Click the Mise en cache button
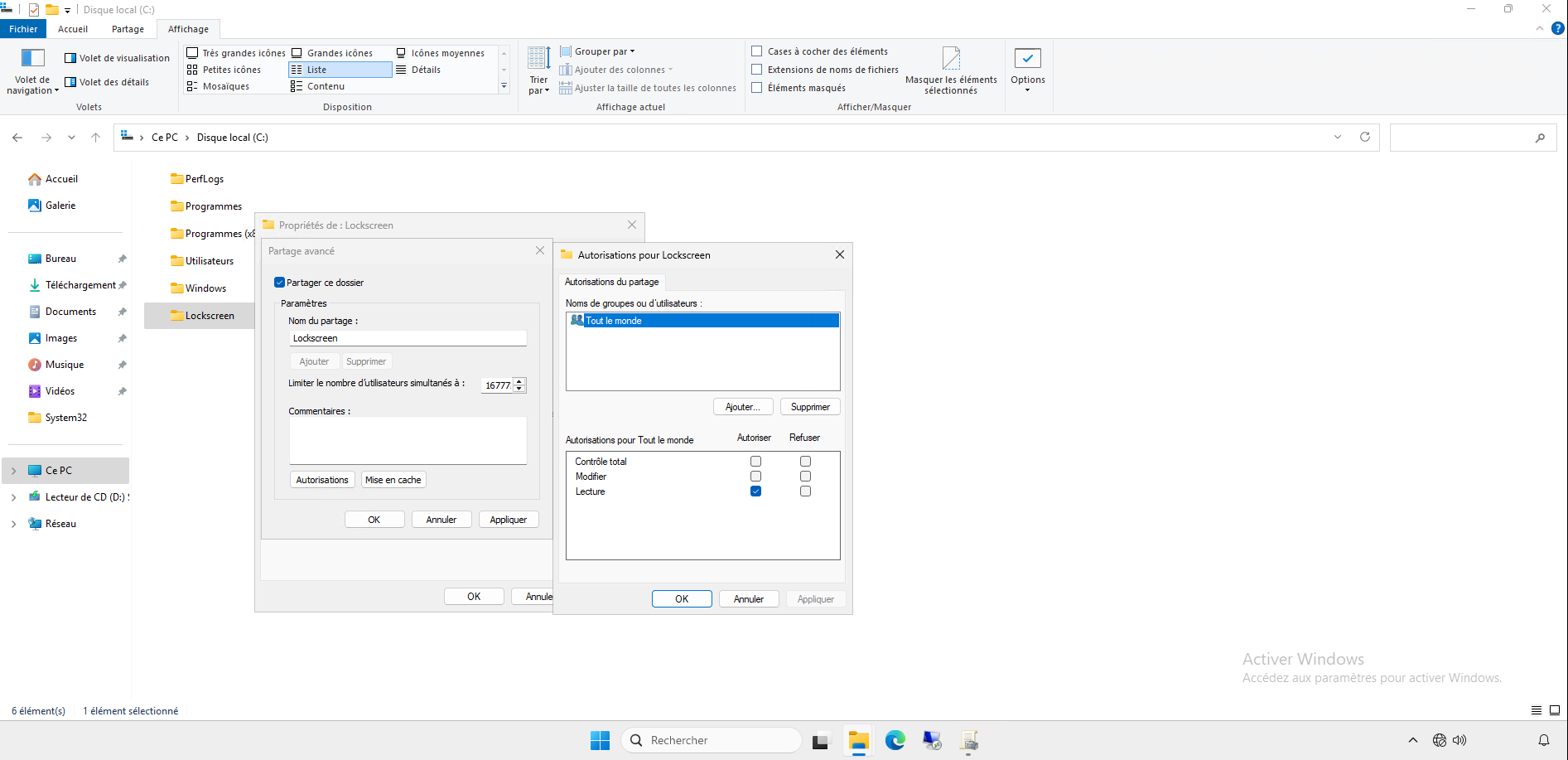The width and height of the screenshot is (1568, 760). pyautogui.click(x=393, y=480)
